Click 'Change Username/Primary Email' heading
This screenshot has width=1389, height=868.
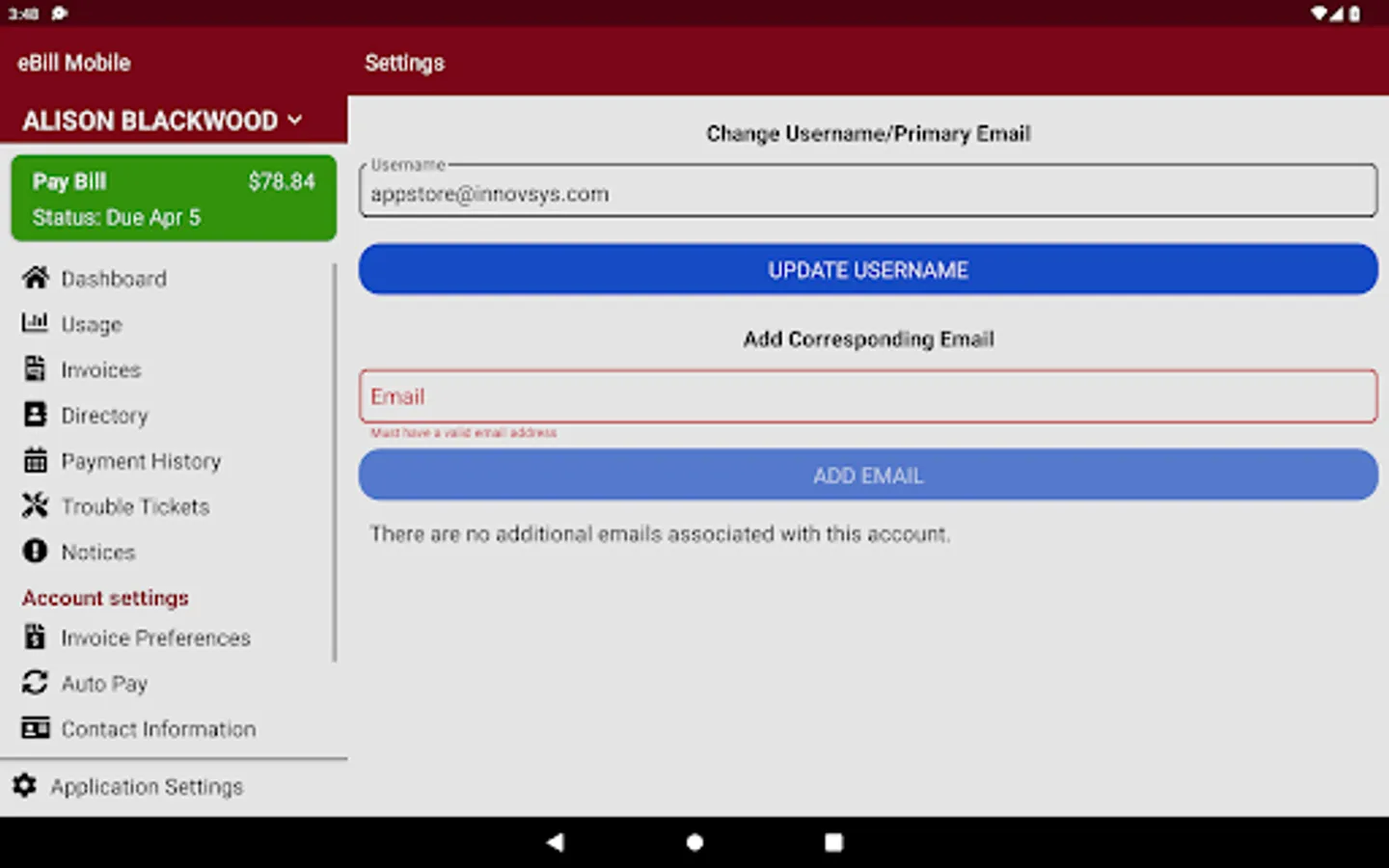(x=868, y=133)
